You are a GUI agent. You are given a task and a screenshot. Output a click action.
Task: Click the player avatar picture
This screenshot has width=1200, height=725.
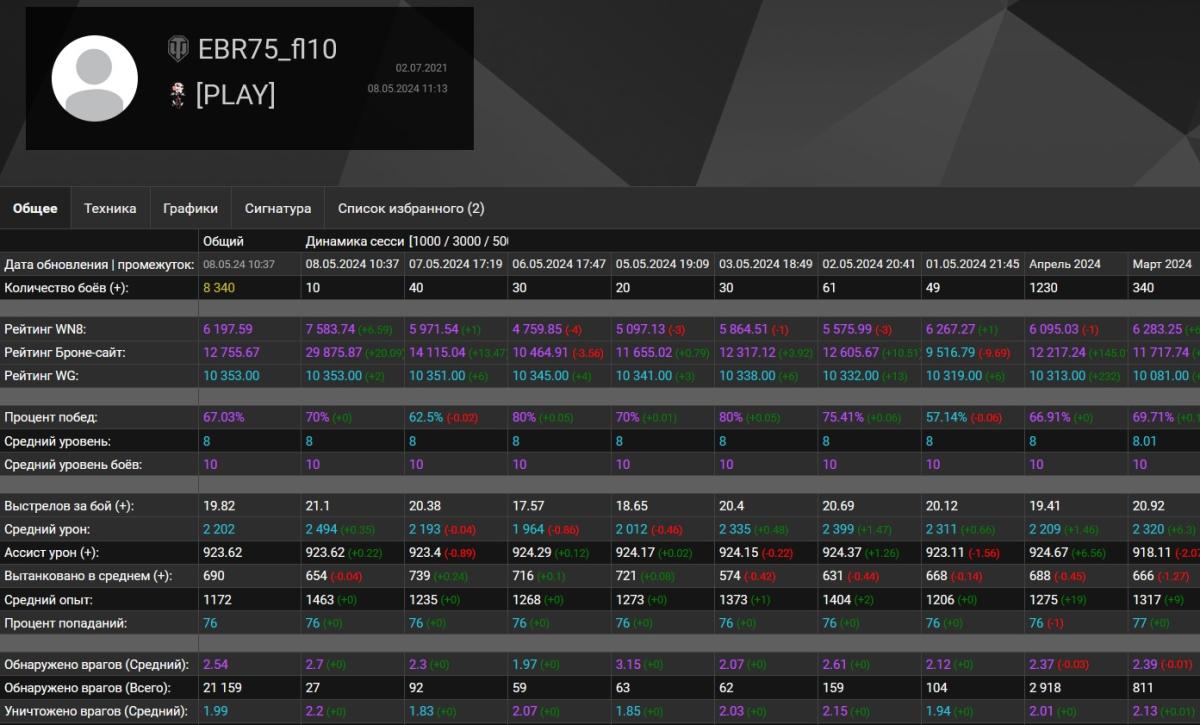pyautogui.click(x=94, y=78)
